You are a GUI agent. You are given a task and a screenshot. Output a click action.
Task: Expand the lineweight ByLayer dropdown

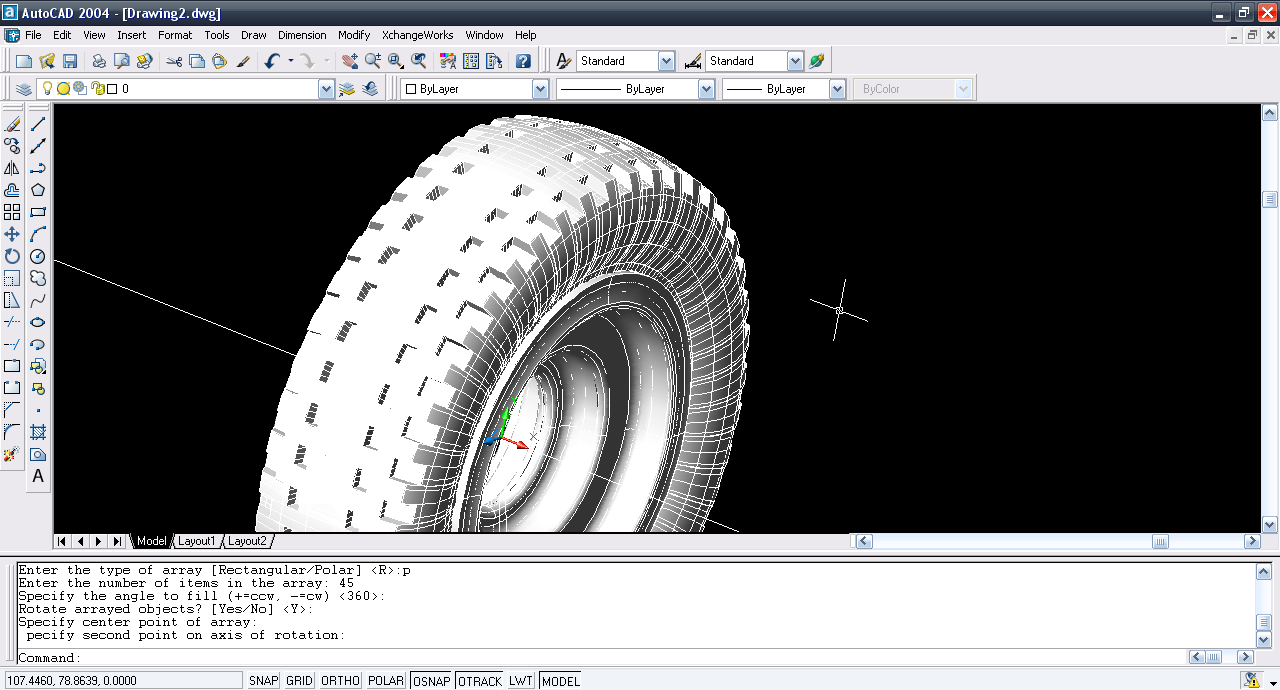pos(838,89)
